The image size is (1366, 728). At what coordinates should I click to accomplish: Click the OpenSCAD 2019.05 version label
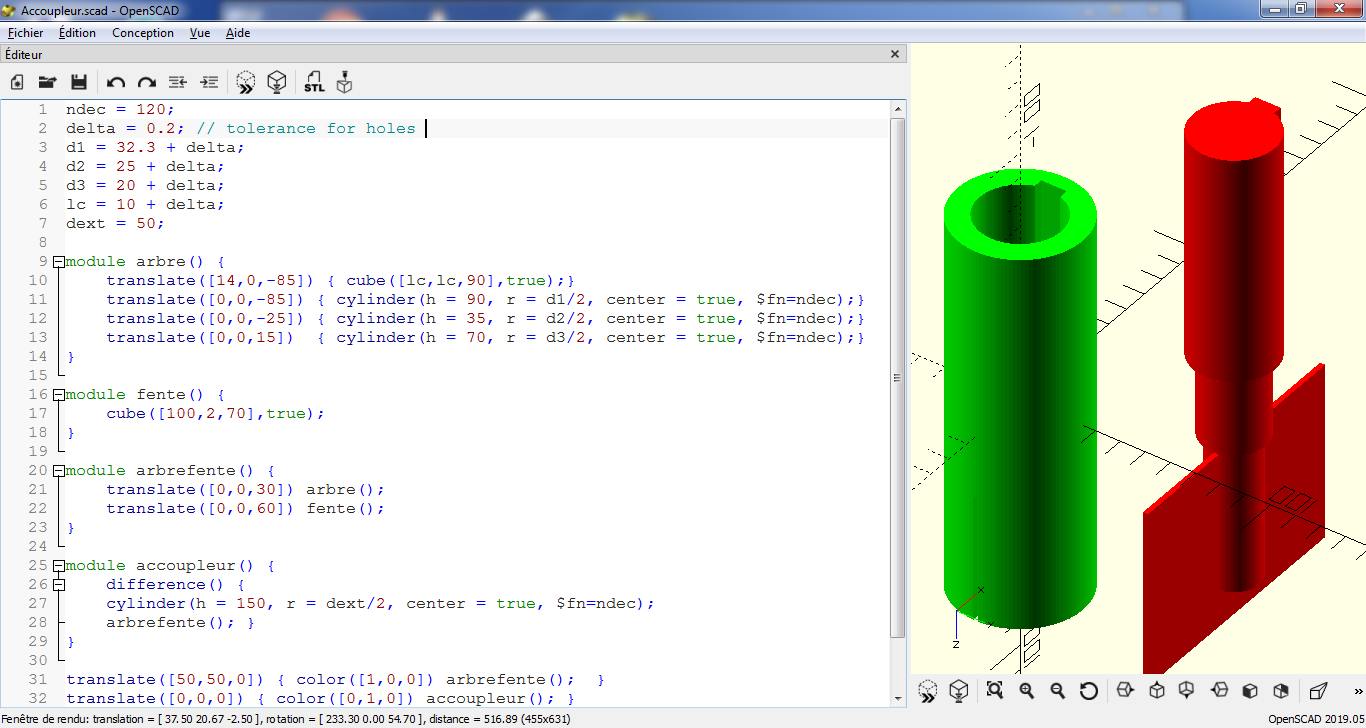point(1315,718)
